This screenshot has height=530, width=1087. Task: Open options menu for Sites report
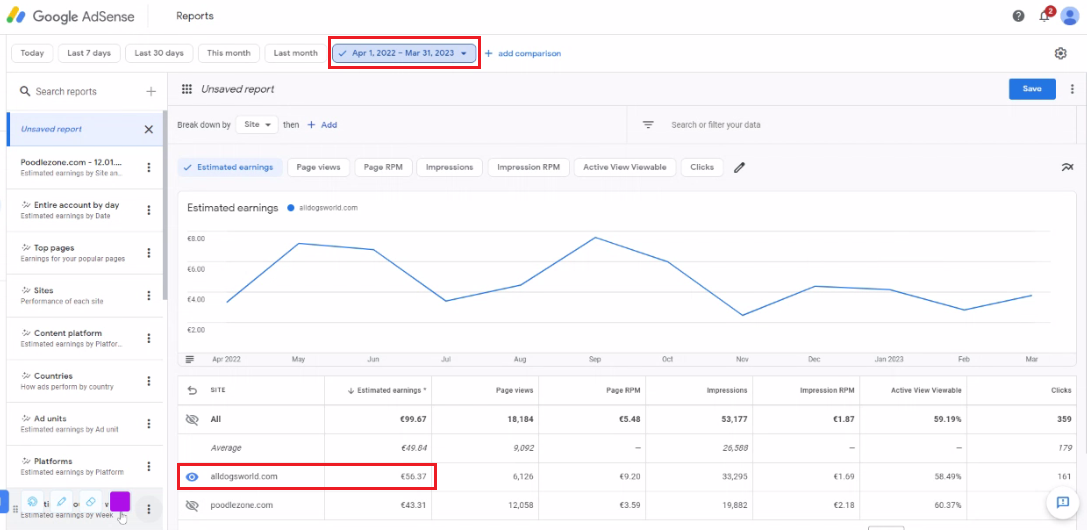[x=148, y=296]
